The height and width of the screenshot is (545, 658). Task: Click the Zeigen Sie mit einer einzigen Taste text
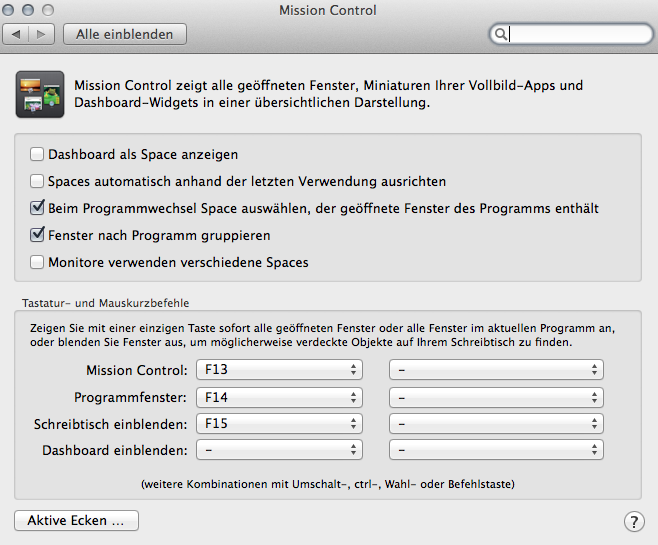pos(322,335)
